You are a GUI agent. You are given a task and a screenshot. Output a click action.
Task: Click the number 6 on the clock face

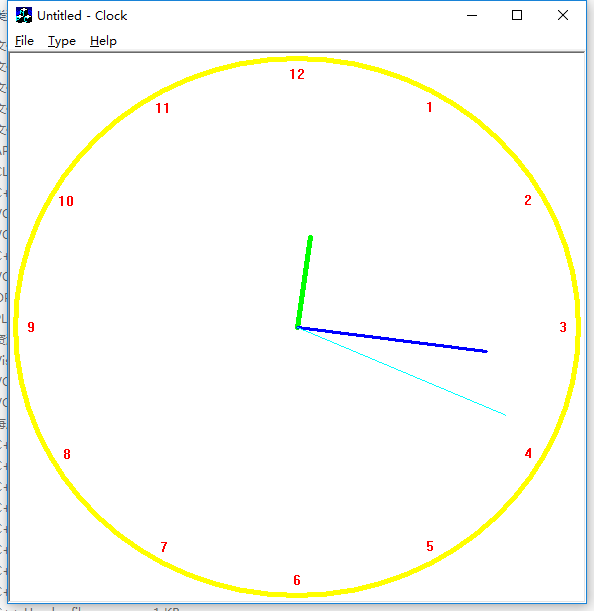297,580
